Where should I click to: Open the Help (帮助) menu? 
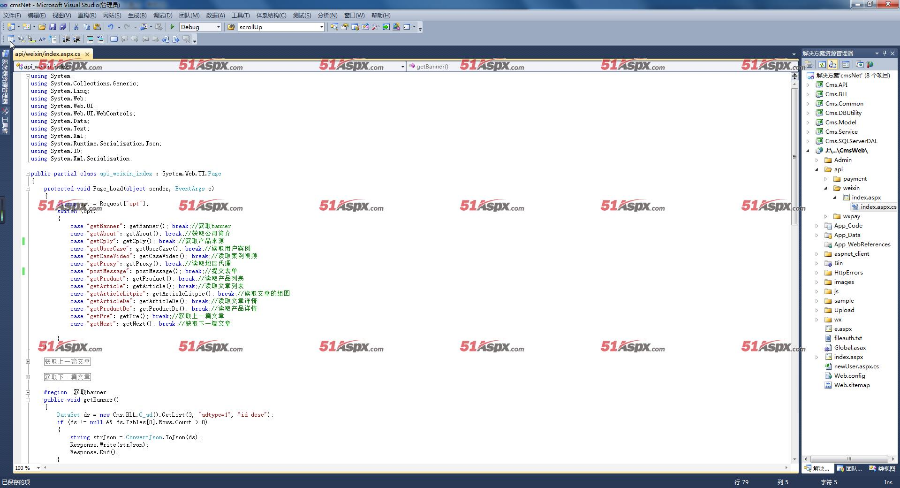(381, 16)
